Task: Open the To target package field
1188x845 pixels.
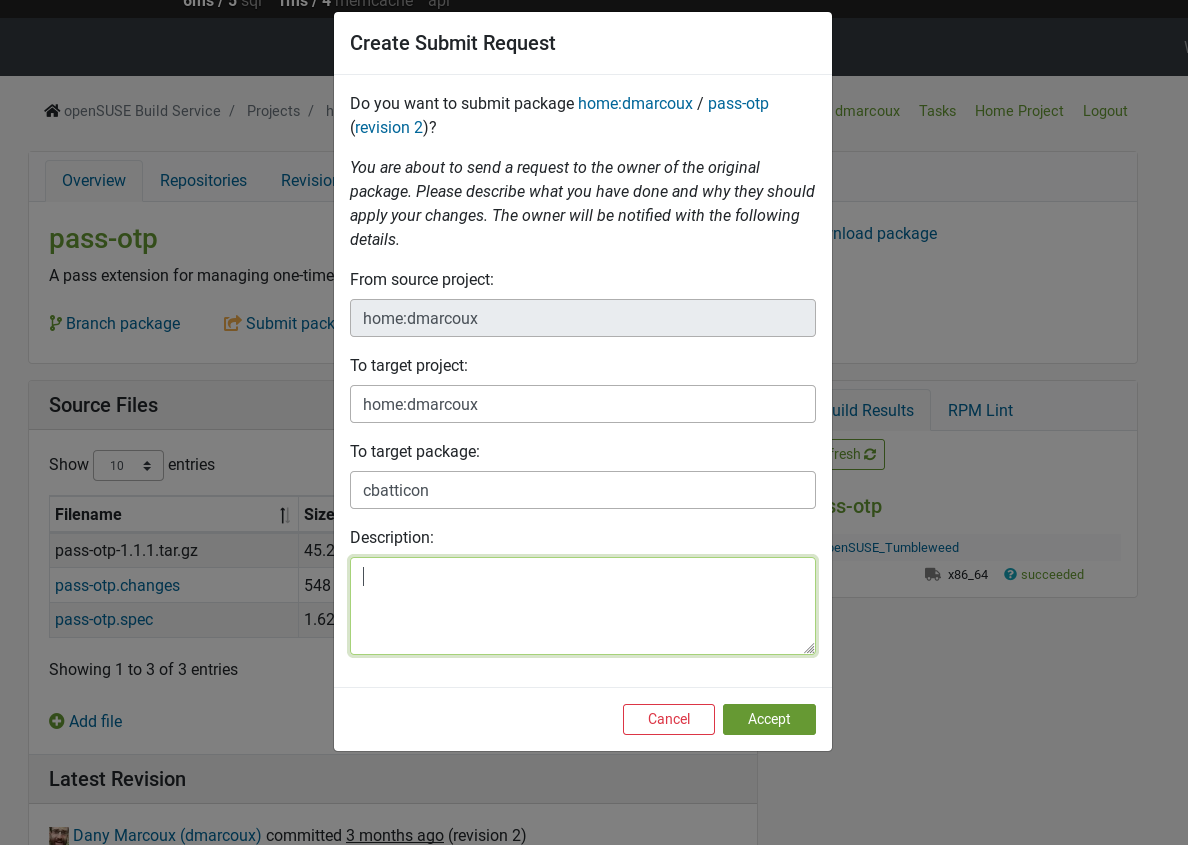Action: (583, 490)
